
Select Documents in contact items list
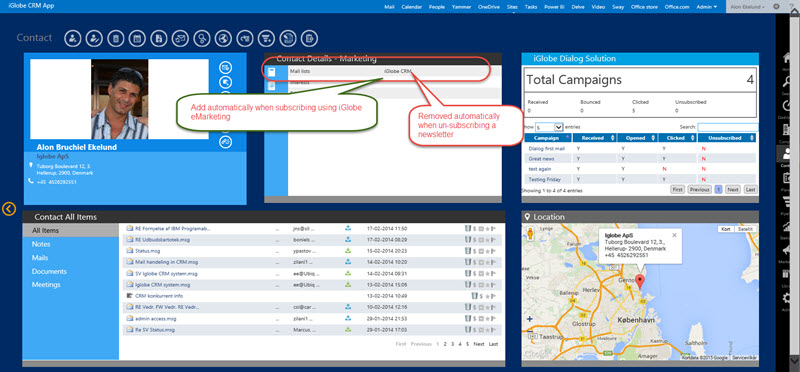click(x=49, y=271)
